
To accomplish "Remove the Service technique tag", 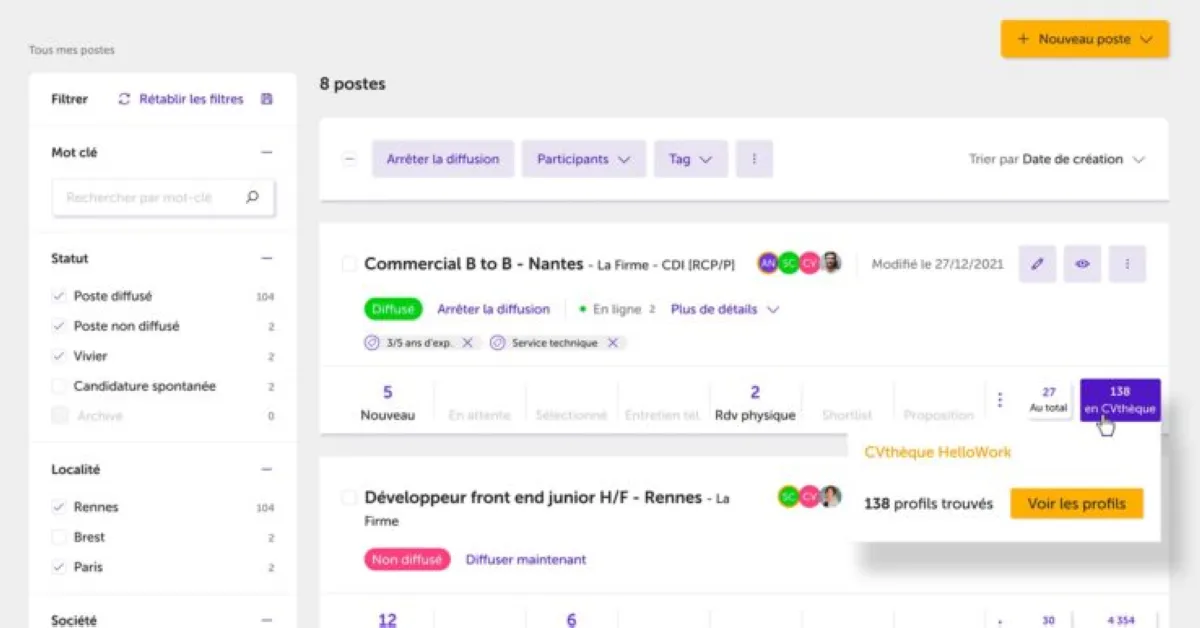I will (x=613, y=343).
